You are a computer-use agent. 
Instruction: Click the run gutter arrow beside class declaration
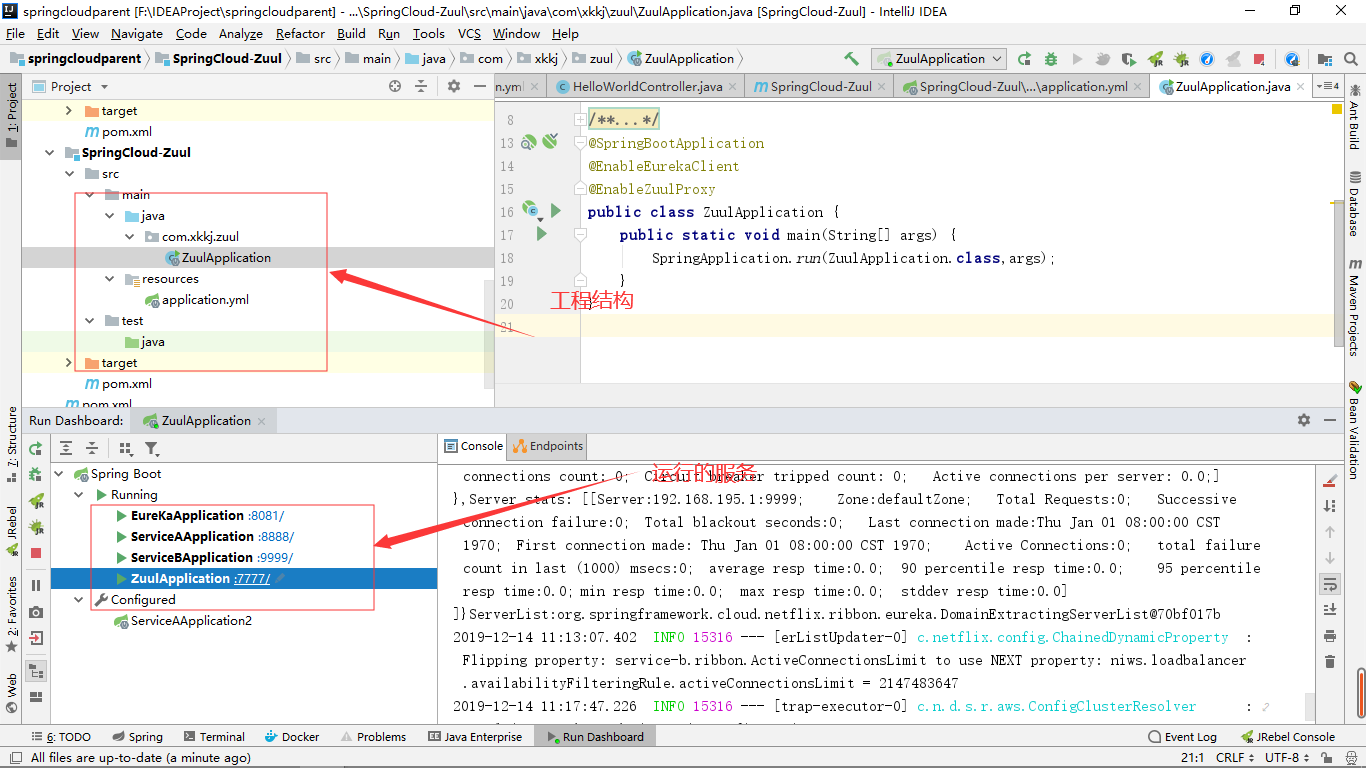[x=556, y=211]
